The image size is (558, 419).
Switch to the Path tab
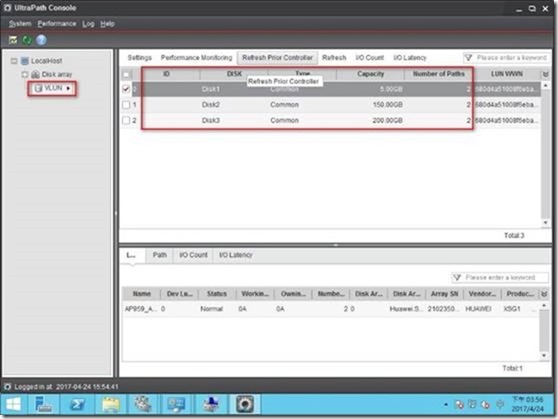(x=159, y=255)
